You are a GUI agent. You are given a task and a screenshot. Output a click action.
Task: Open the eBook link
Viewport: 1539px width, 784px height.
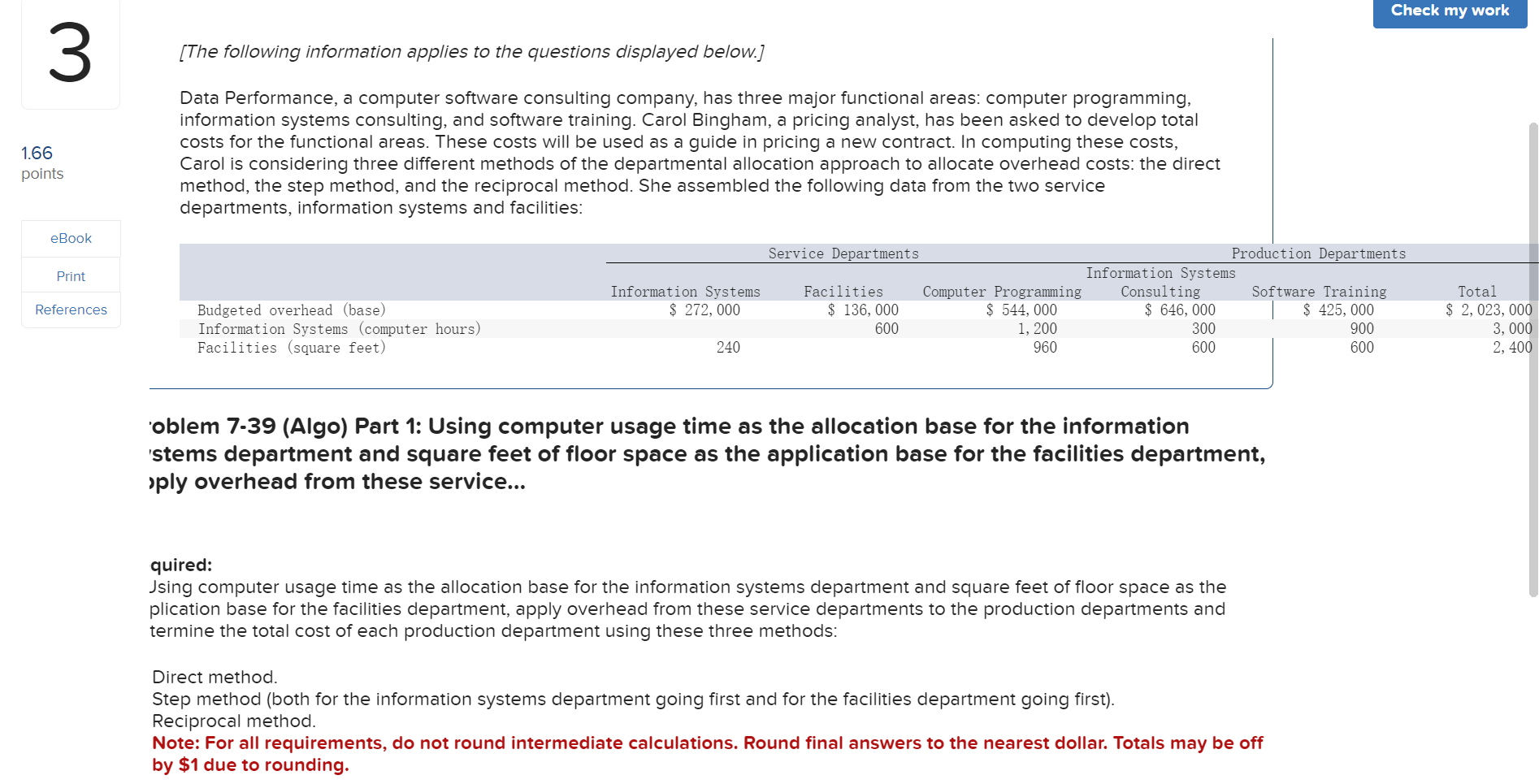click(x=71, y=238)
